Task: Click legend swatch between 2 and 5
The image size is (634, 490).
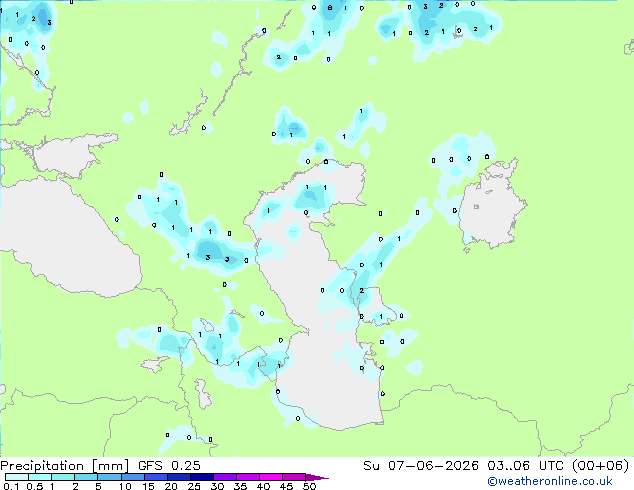Action: pyautogui.click(x=86, y=477)
